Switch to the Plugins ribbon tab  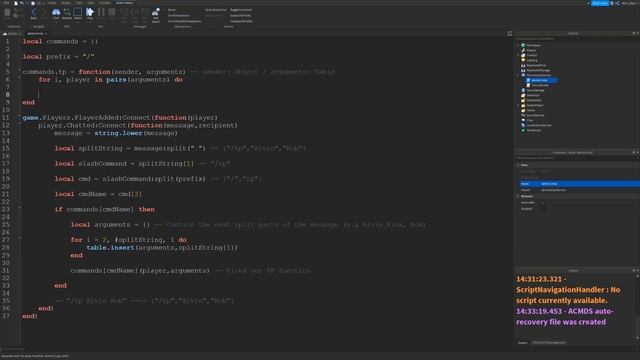click(x=104, y=3)
